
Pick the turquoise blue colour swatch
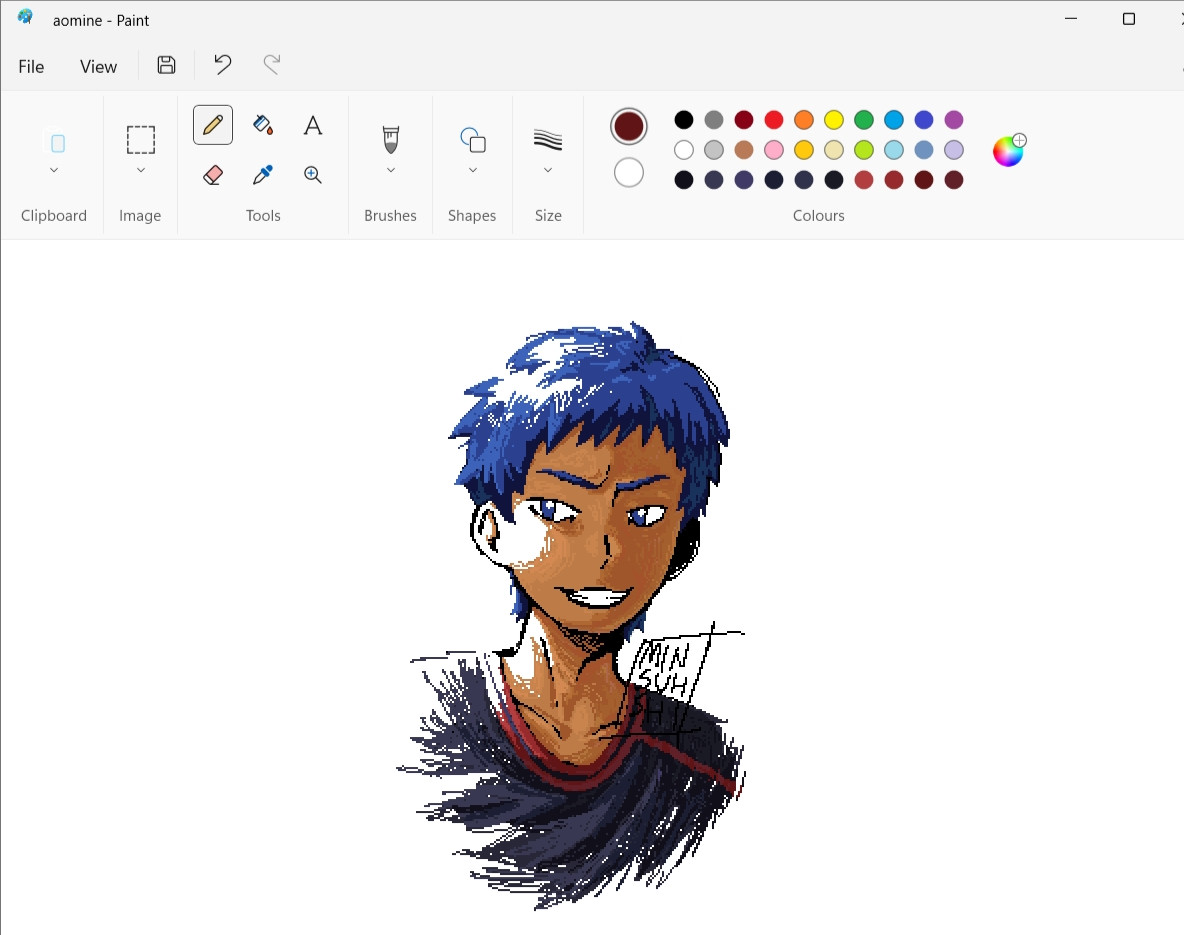click(x=894, y=119)
